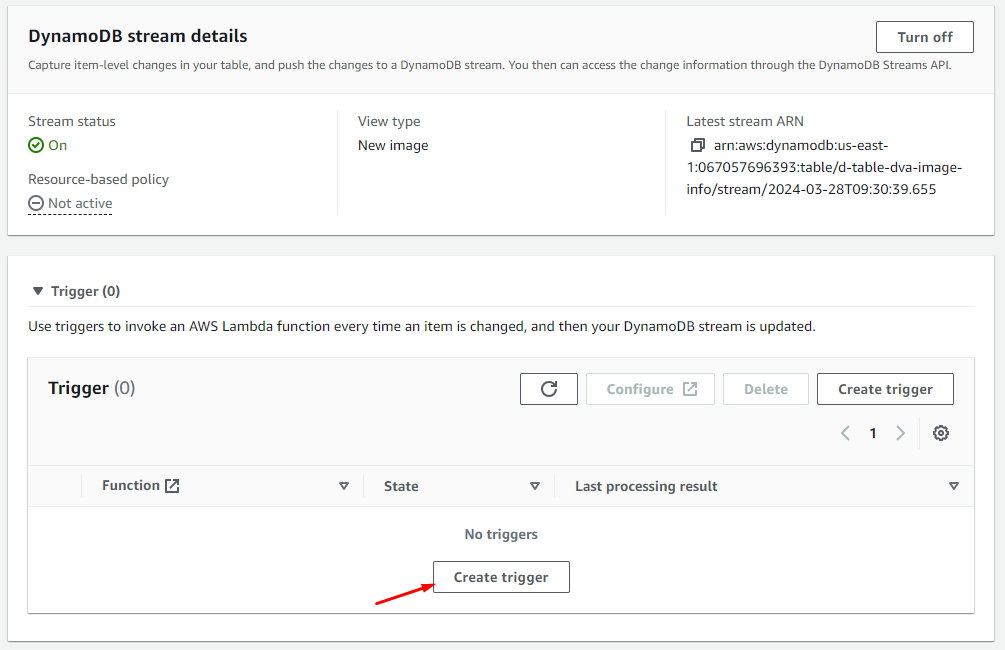Click Create trigger below No triggers message
This screenshot has width=1005, height=650.
click(501, 577)
